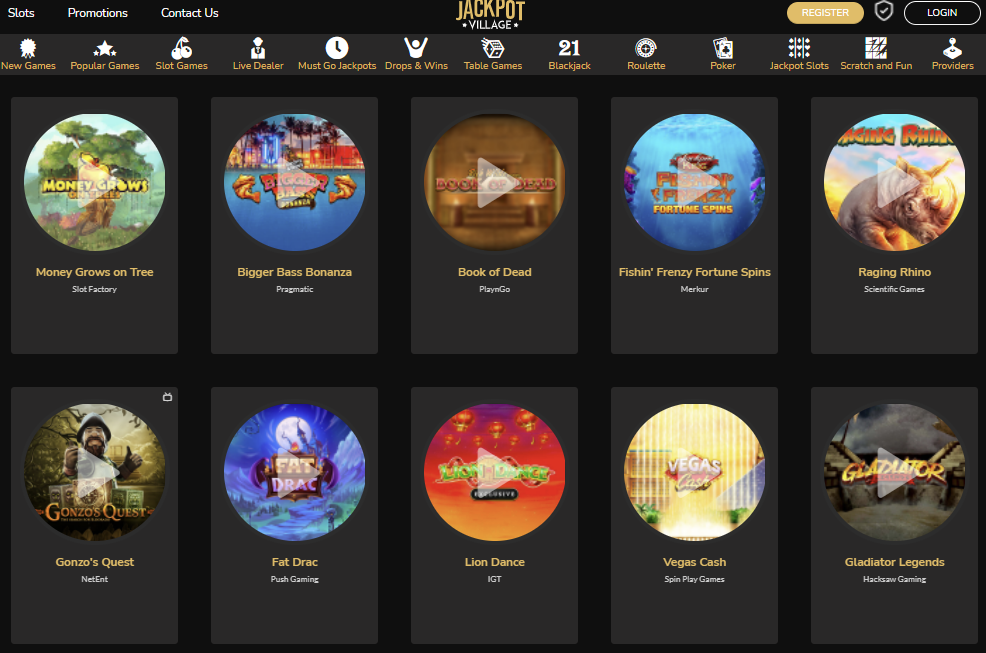Play the Book of Dead game thumbnail

click(x=494, y=182)
